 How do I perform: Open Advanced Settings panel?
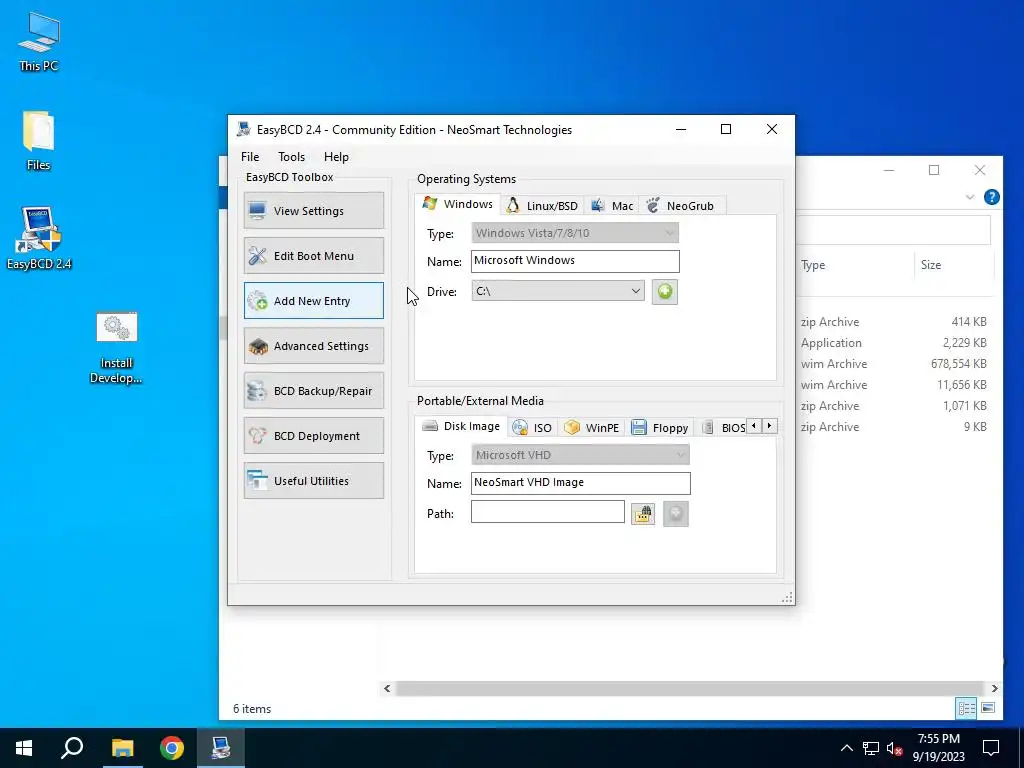313,345
